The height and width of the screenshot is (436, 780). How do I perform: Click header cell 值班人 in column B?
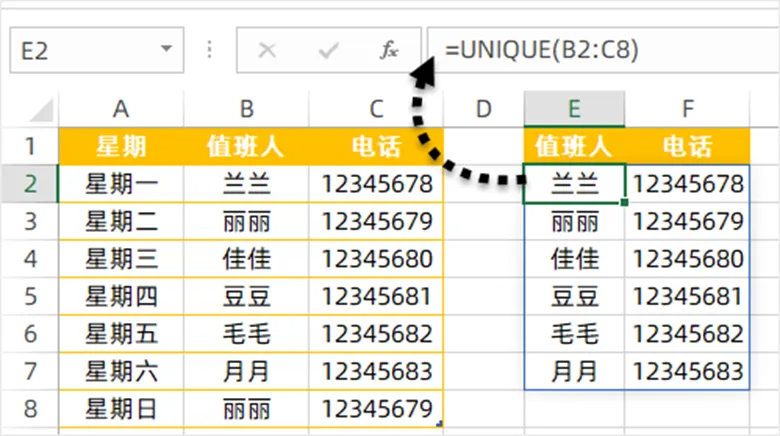[246, 147]
